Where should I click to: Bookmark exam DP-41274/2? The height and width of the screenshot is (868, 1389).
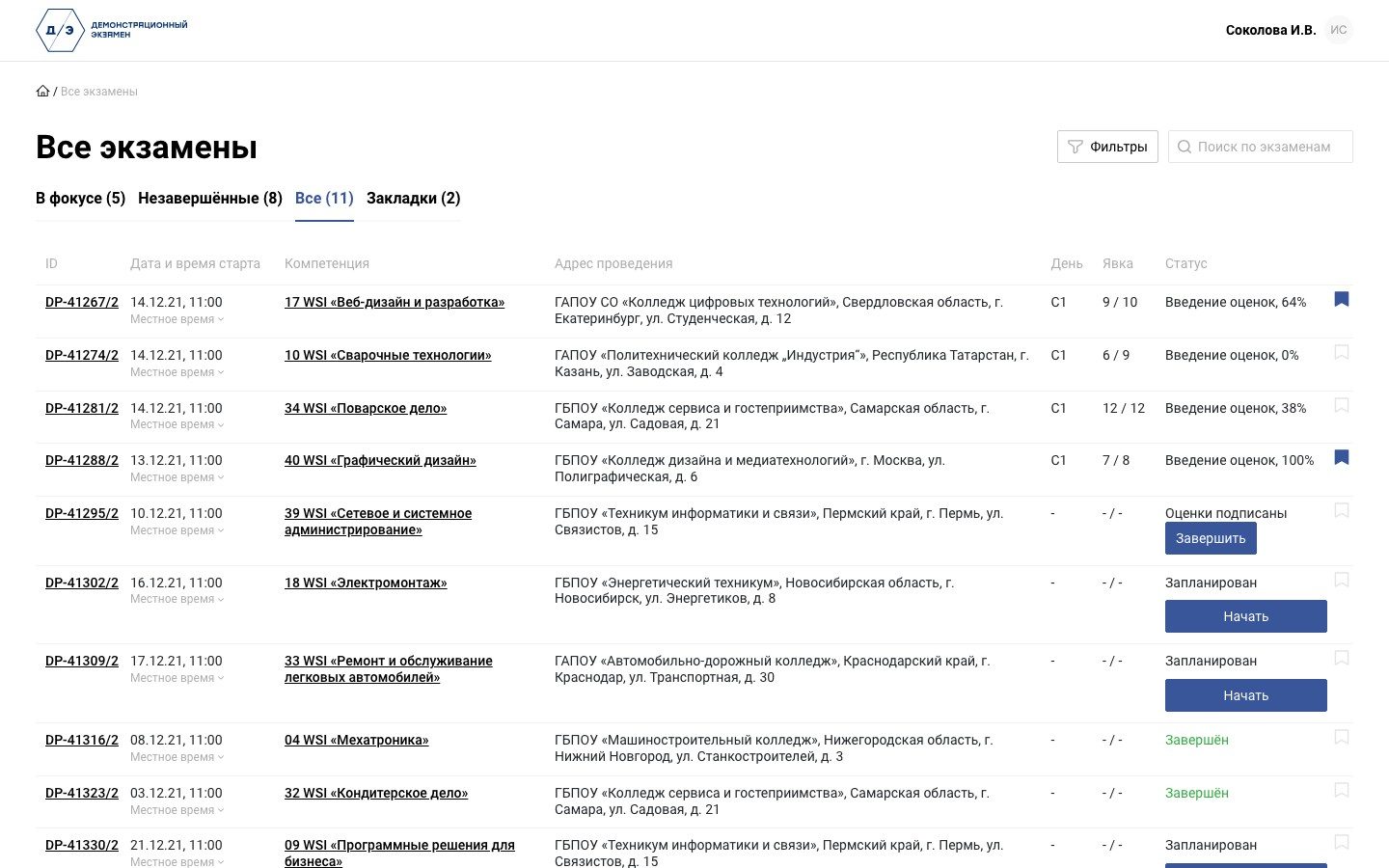coord(1342,353)
